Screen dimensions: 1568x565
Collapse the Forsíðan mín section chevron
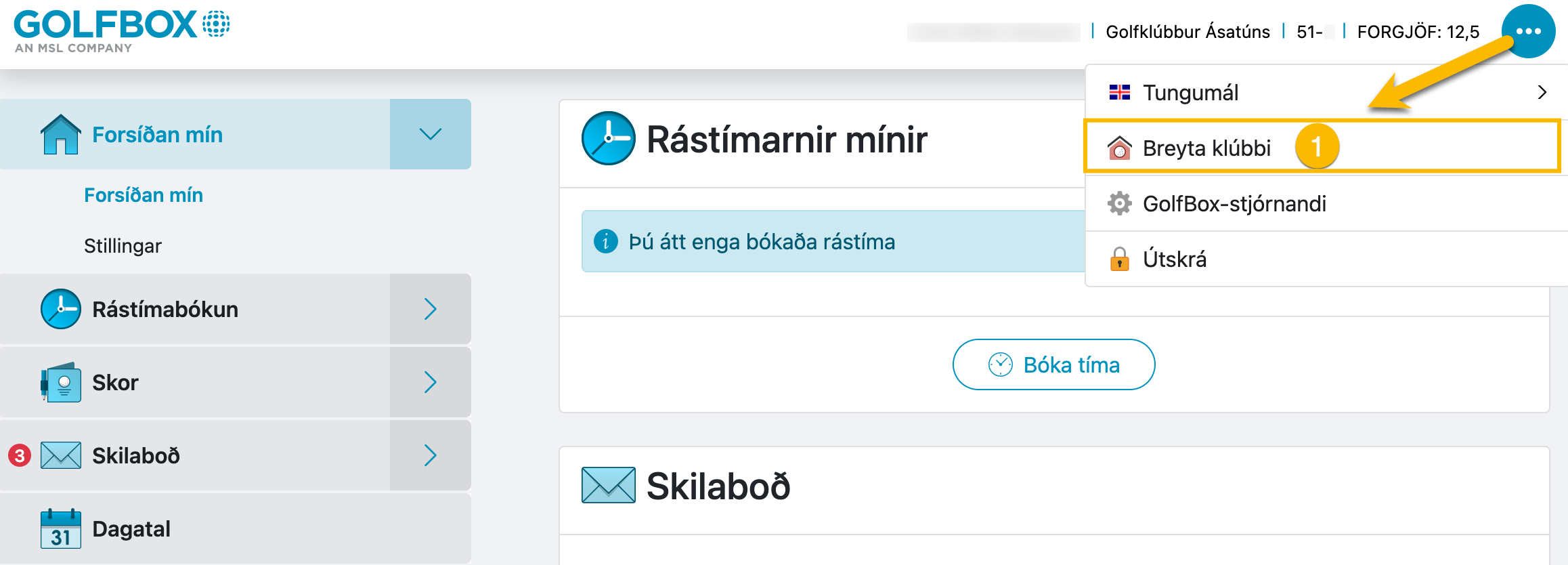(431, 134)
